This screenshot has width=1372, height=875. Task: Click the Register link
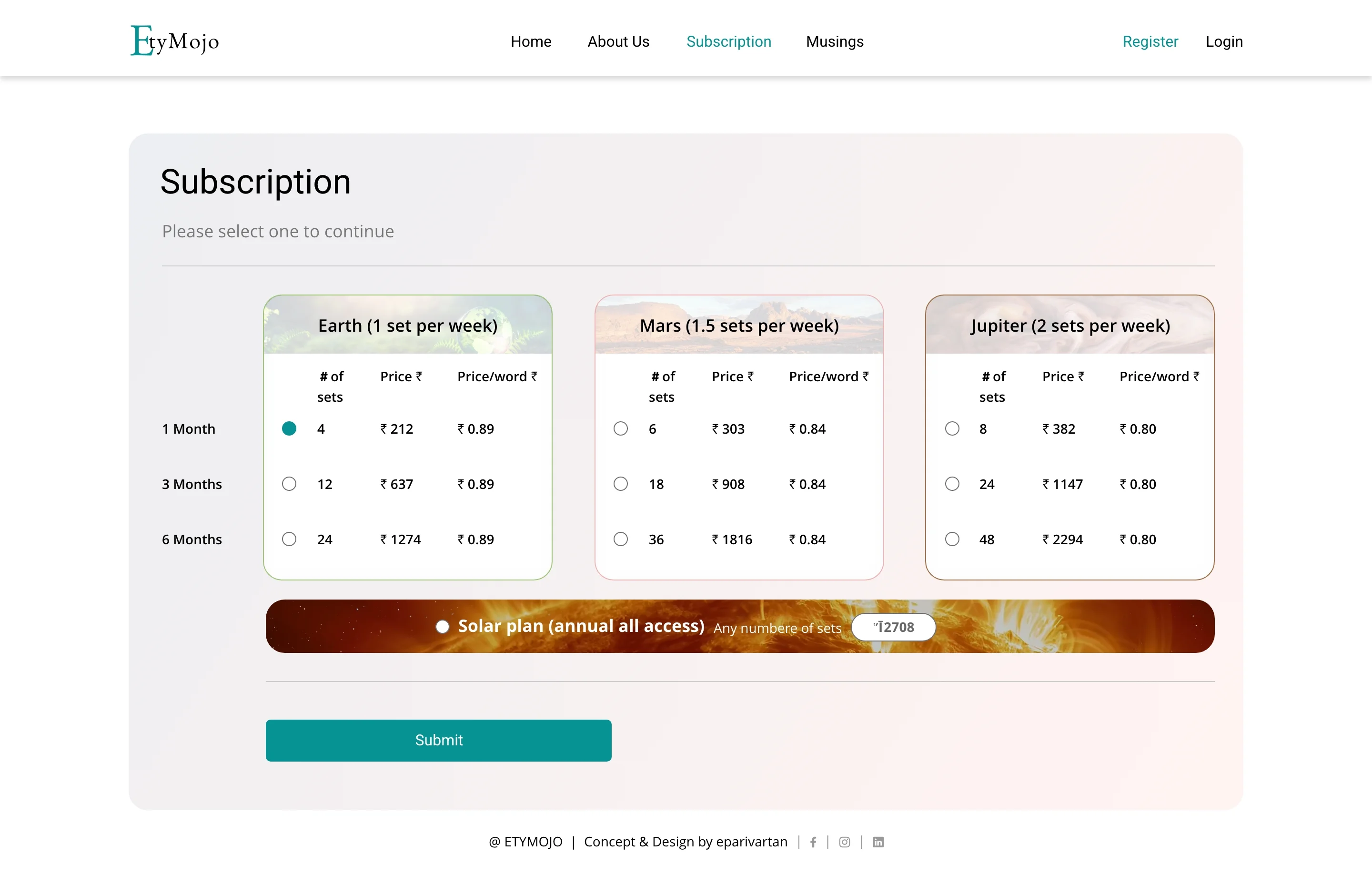point(1150,41)
